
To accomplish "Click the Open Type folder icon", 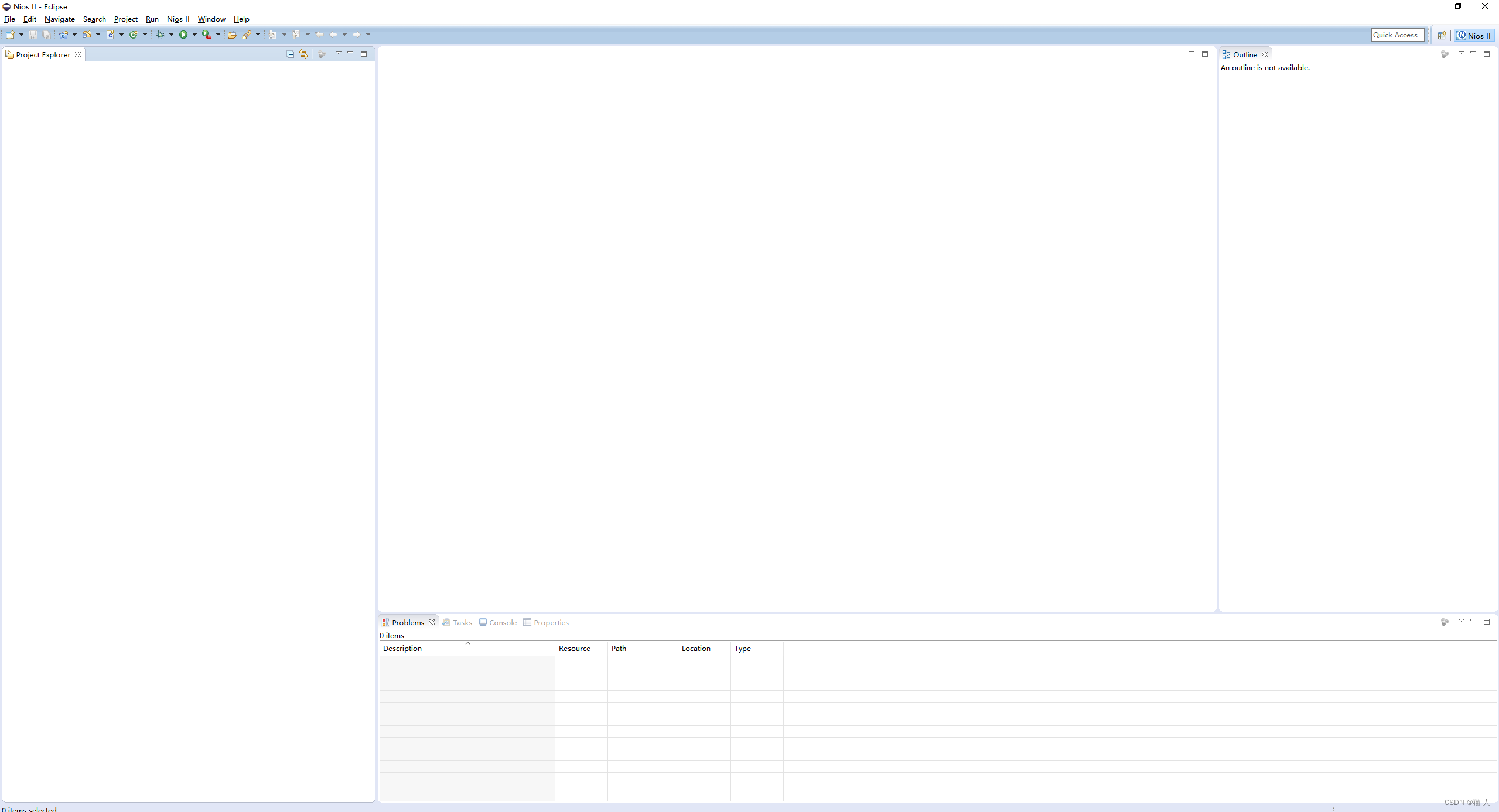I will pyautogui.click(x=232, y=35).
